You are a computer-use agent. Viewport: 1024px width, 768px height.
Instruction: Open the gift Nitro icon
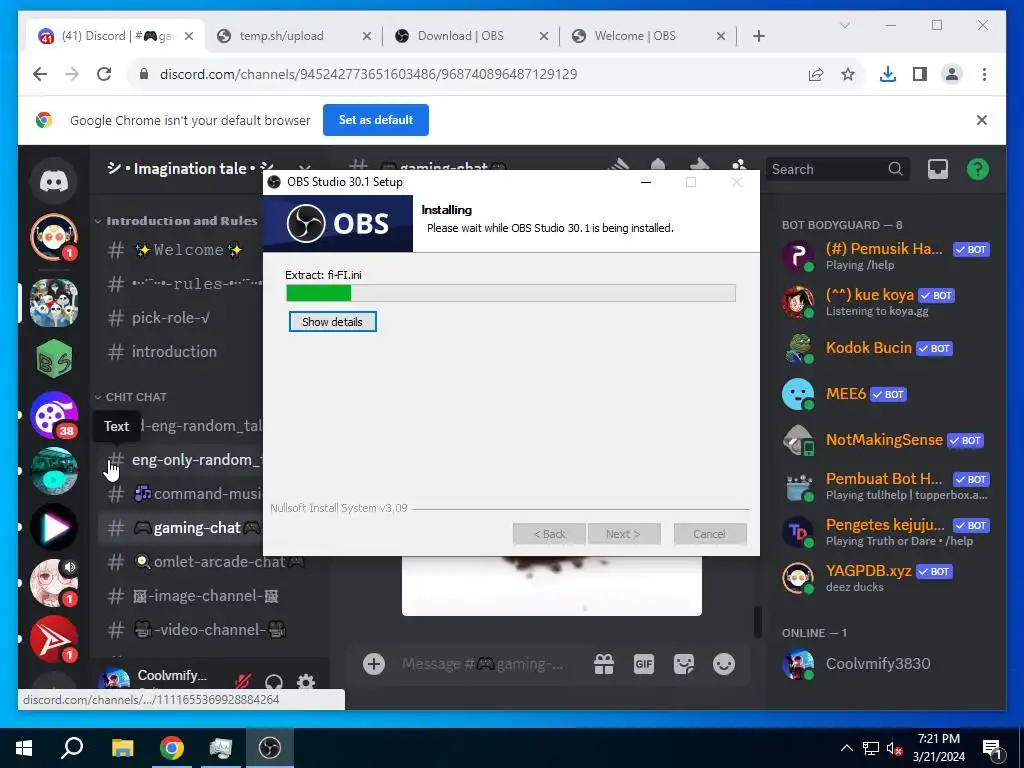[x=603, y=664]
